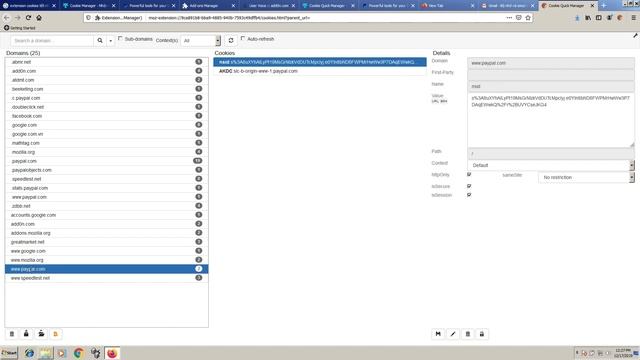Click the third icon below domains list

(x=41, y=334)
